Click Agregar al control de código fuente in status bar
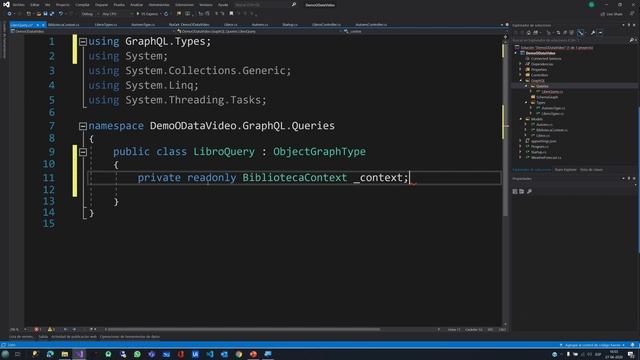Screen dimensions: 640x360 click(593, 345)
